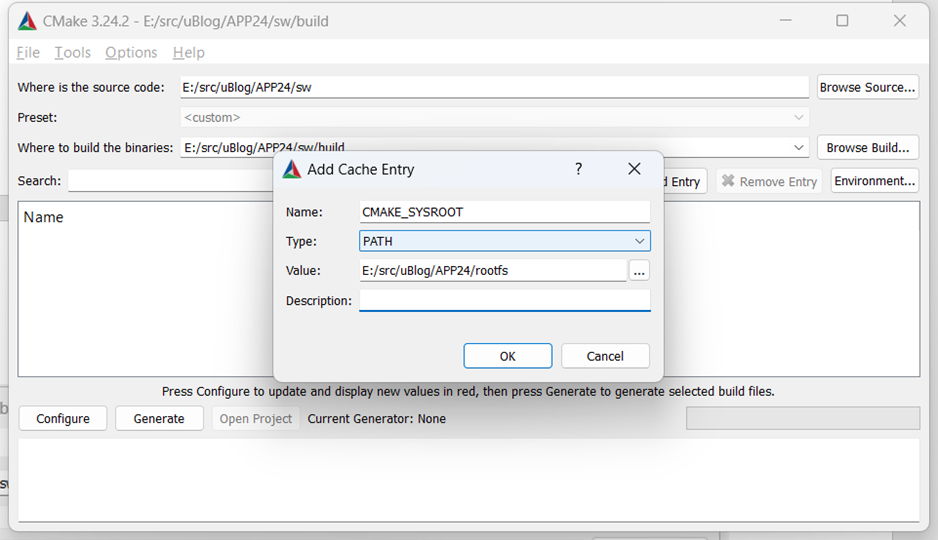Click the Name field containing CMAKE_SYSROOT

click(x=505, y=212)
